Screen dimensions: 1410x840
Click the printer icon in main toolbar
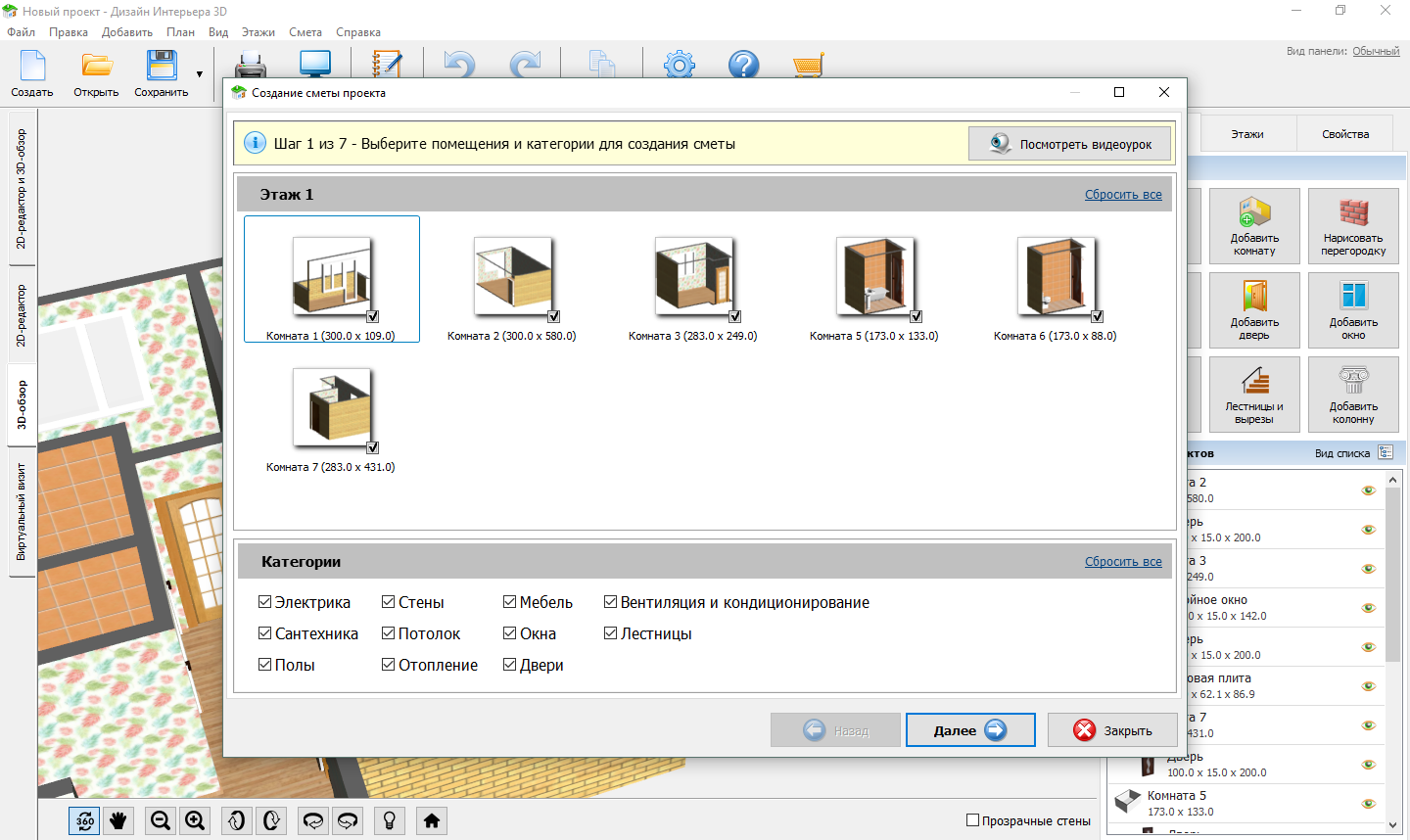252,65
